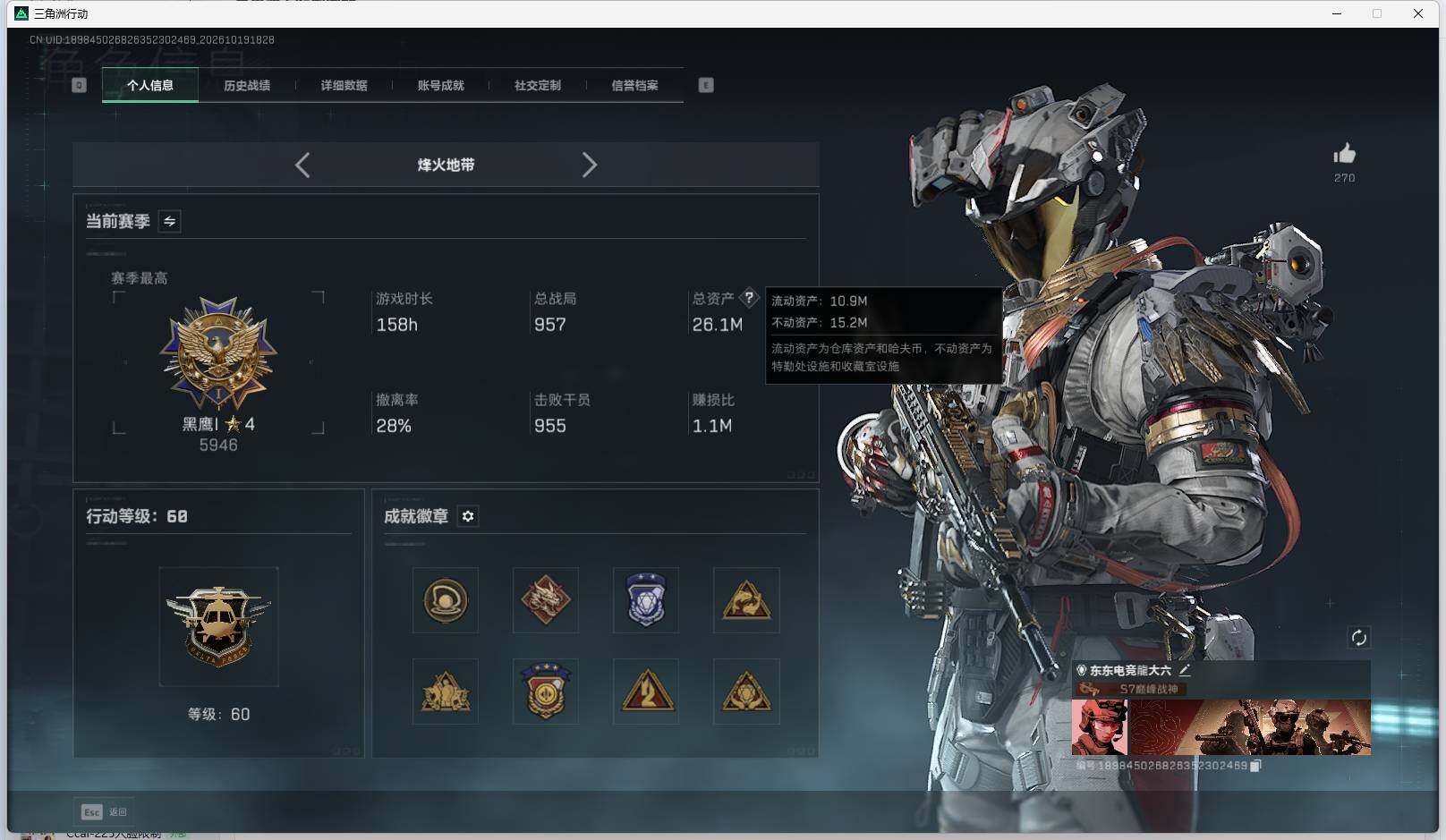The image size is (1446, 840).
Task: Copy the player ID number
Action: coord(1255,766)
